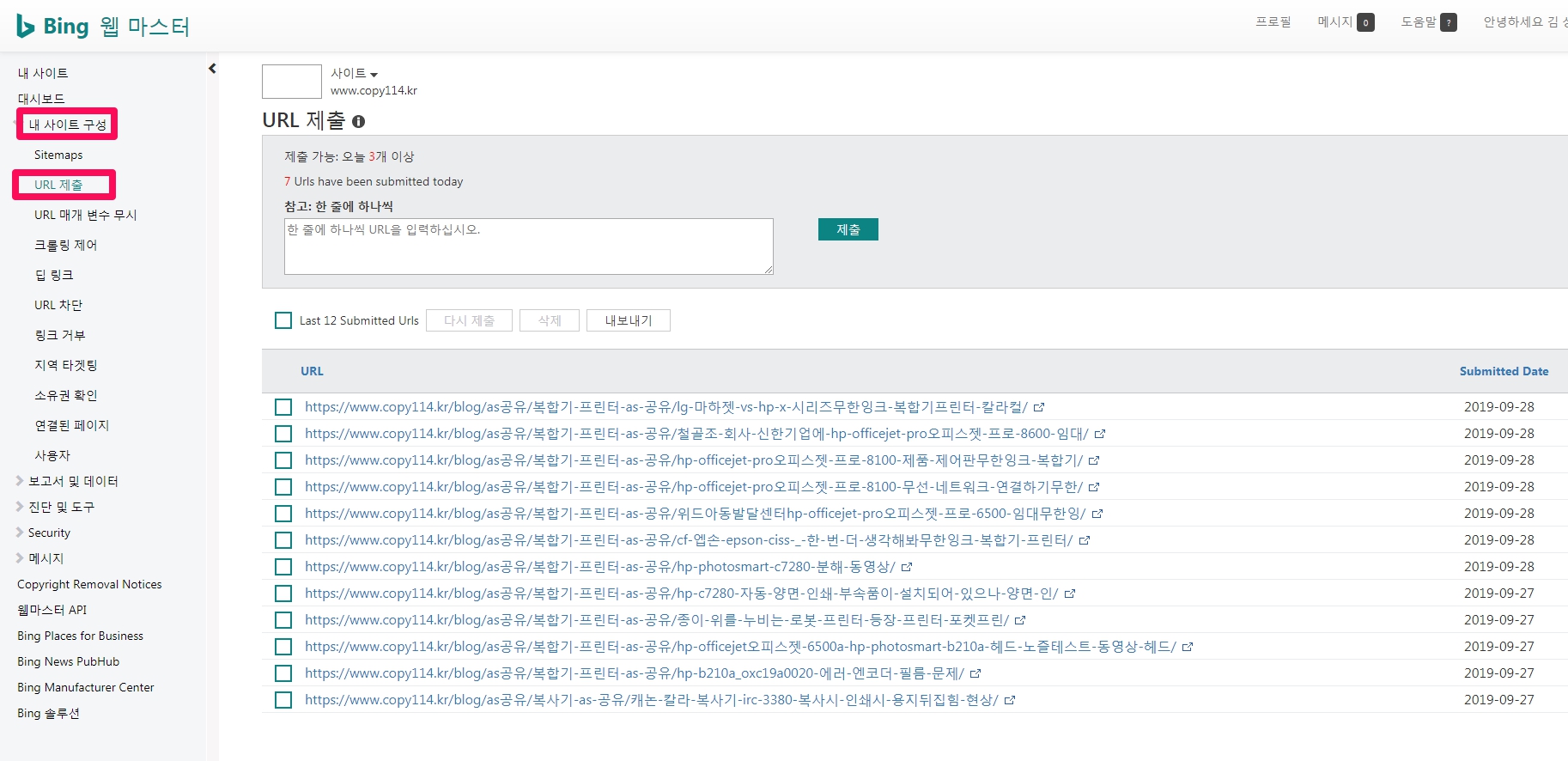Open external link icon for lg-마하젯 URL

tap(1039, 407)
